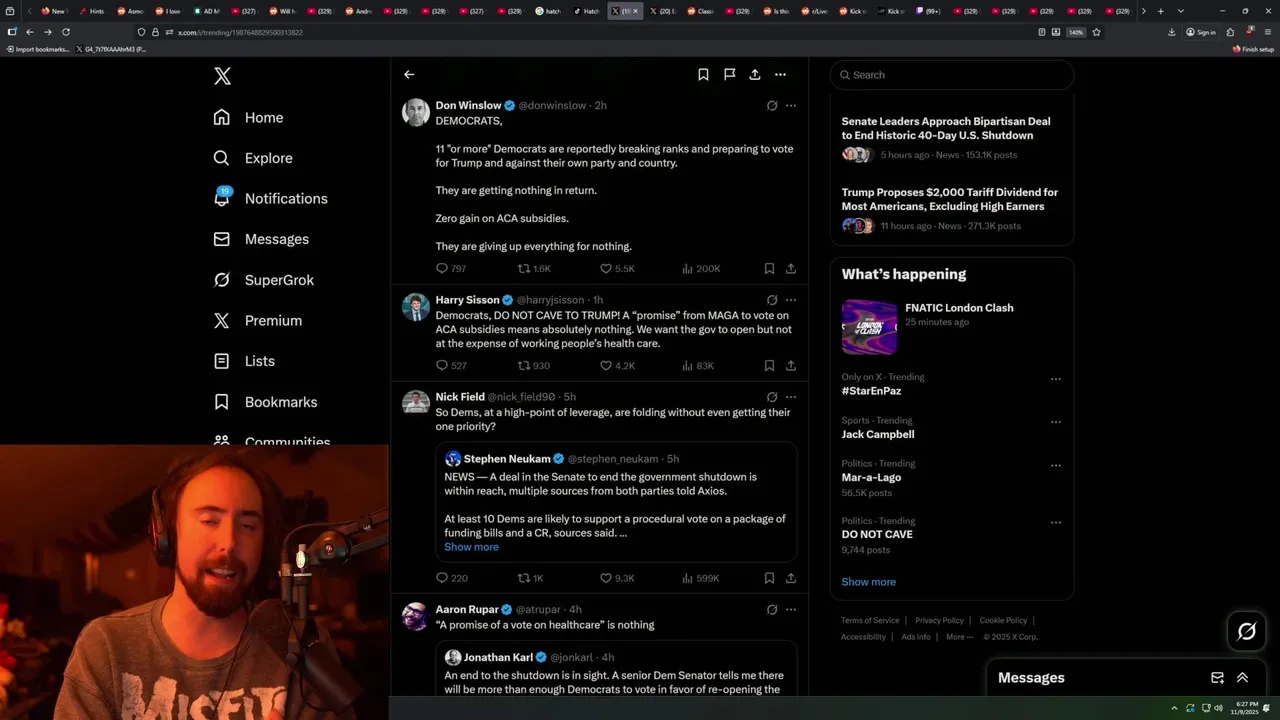The image size is (1280, 720).
Task: Reply to Don Winslow's post
Action: tap(442, 268)
